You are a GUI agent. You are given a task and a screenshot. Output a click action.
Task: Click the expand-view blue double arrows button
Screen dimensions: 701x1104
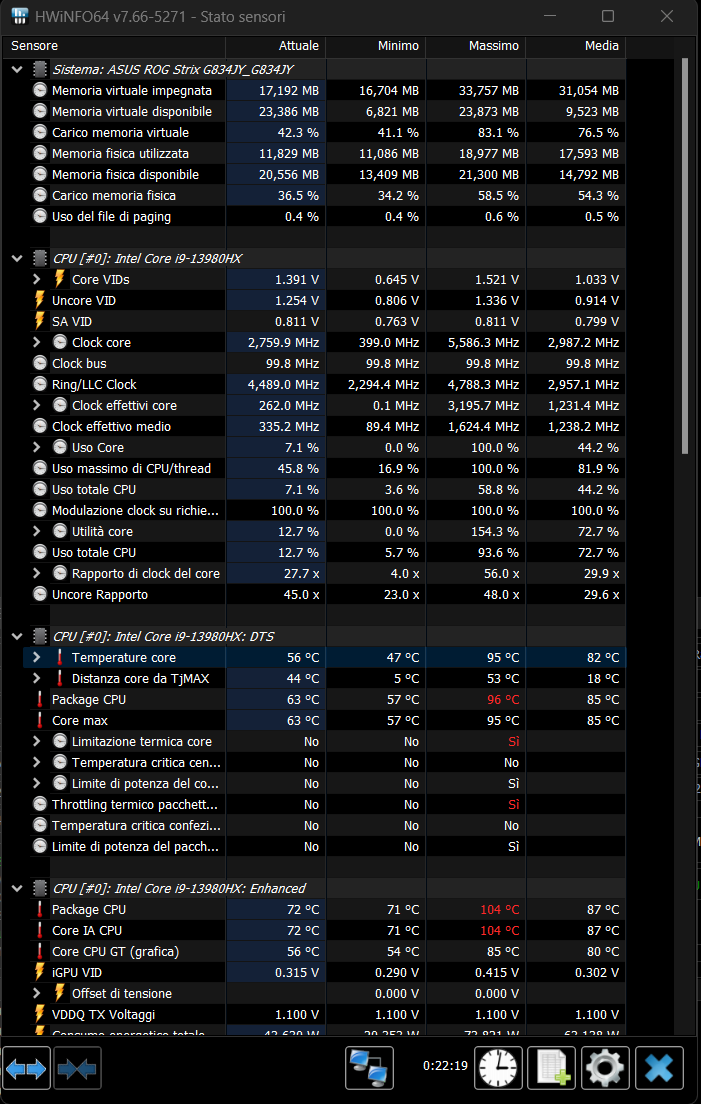(x=26, y=1067)
